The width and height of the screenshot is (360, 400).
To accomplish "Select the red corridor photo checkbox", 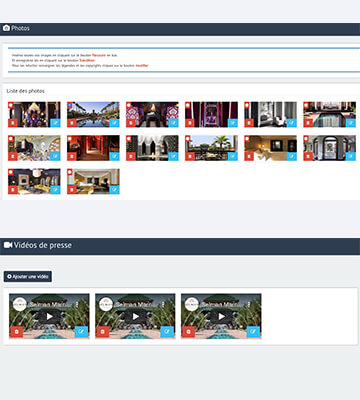I will click(70, 138).
